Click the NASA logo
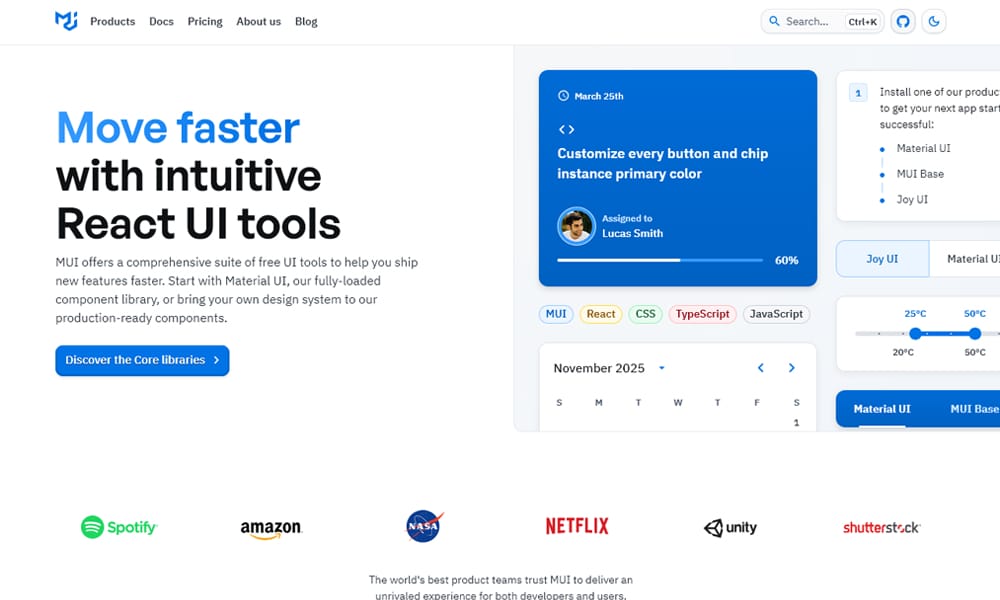1000x600 pixels. coord(424,526)
